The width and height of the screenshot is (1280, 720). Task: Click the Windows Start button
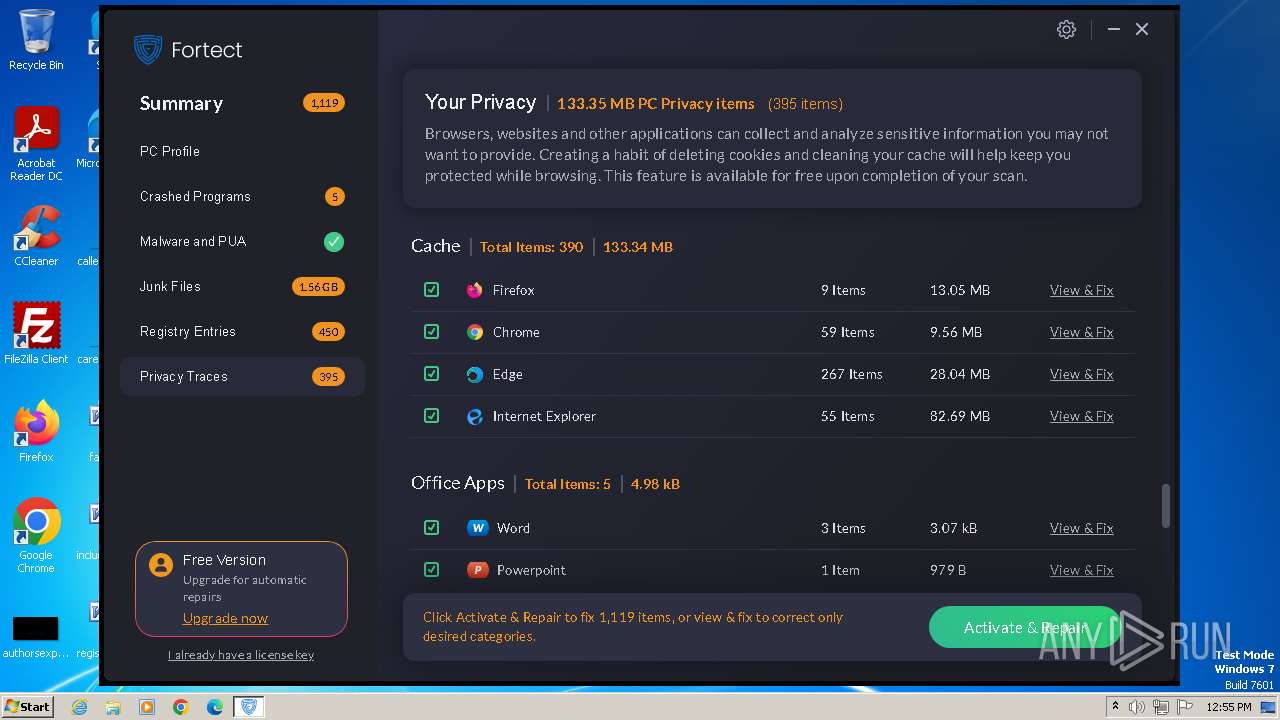[27, 707]
